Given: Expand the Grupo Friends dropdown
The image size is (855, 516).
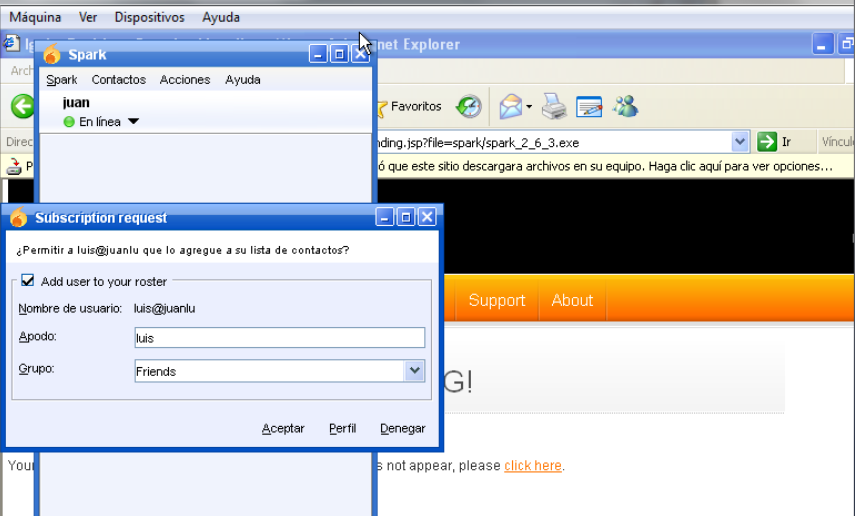Looking at the screenshot, I should [x=415, y=371].
